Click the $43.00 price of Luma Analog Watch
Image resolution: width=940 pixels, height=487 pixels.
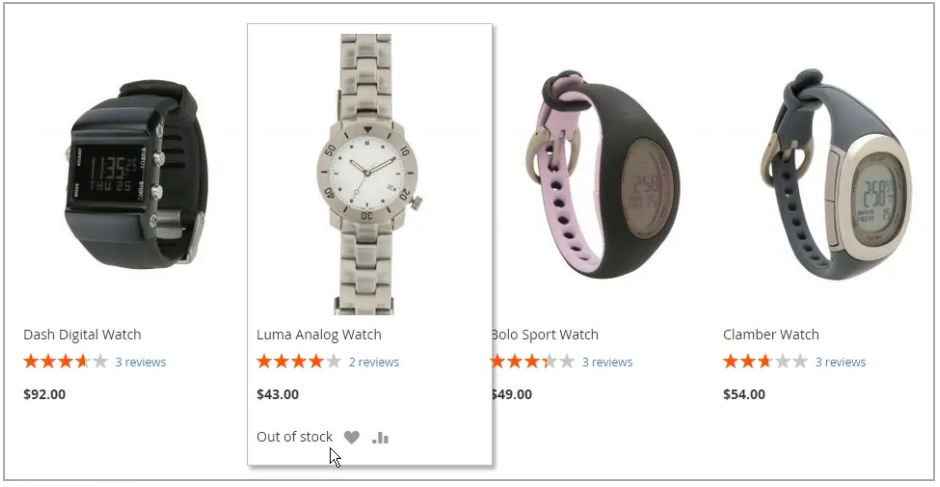click(x=278, y=395)
